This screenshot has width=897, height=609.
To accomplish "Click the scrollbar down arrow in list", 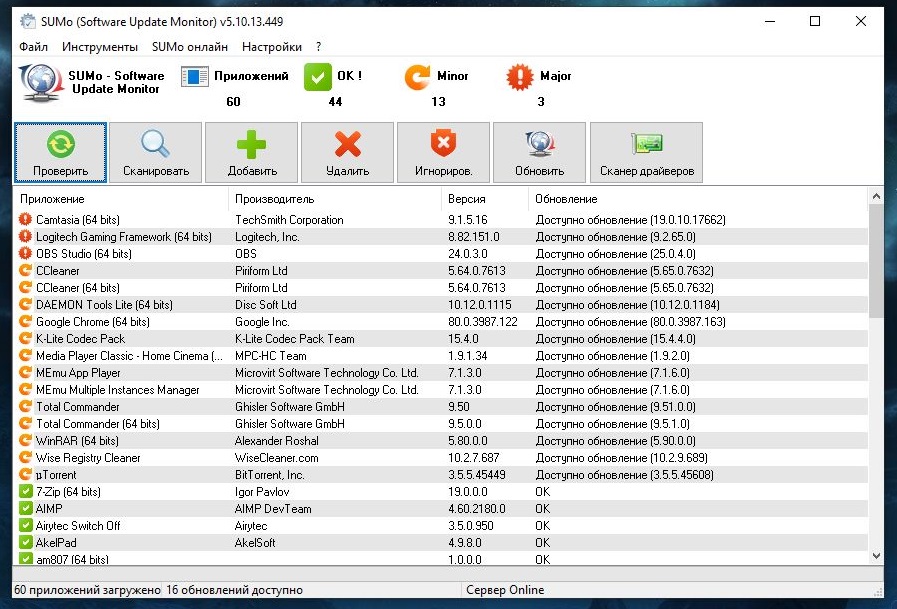I will click(x=877, y=555).
